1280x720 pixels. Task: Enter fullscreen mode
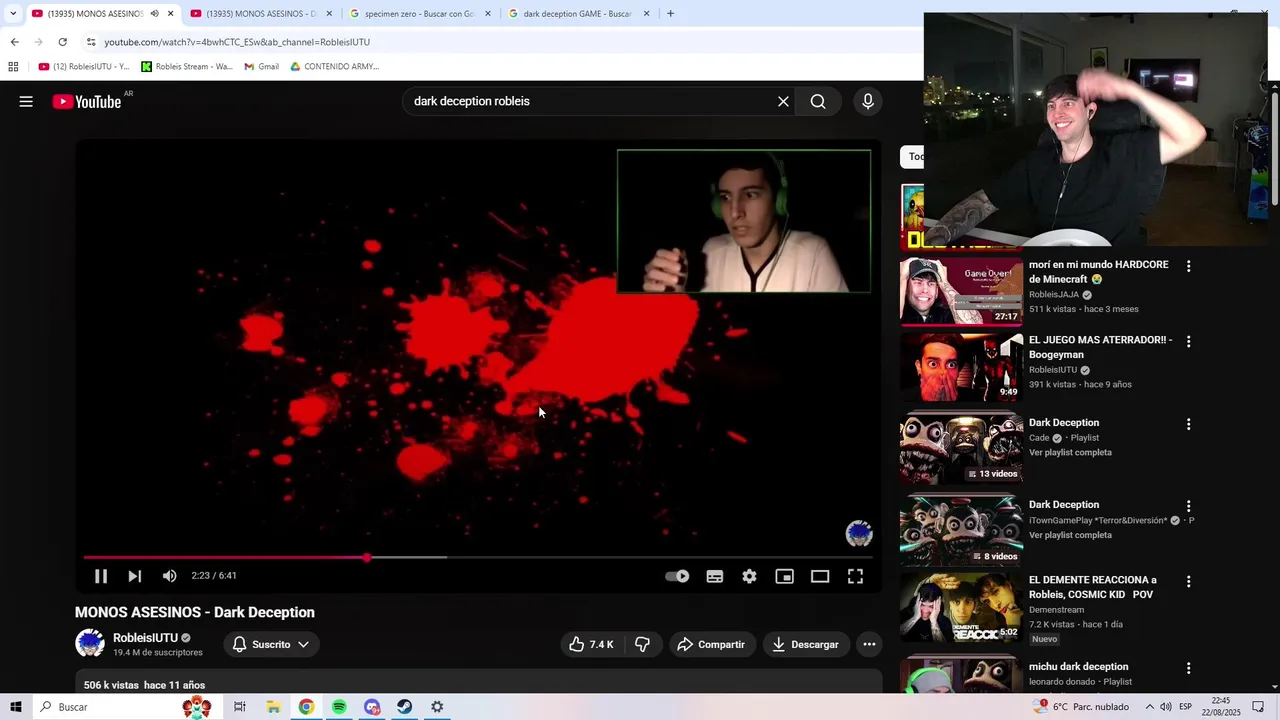coord(855,576)
